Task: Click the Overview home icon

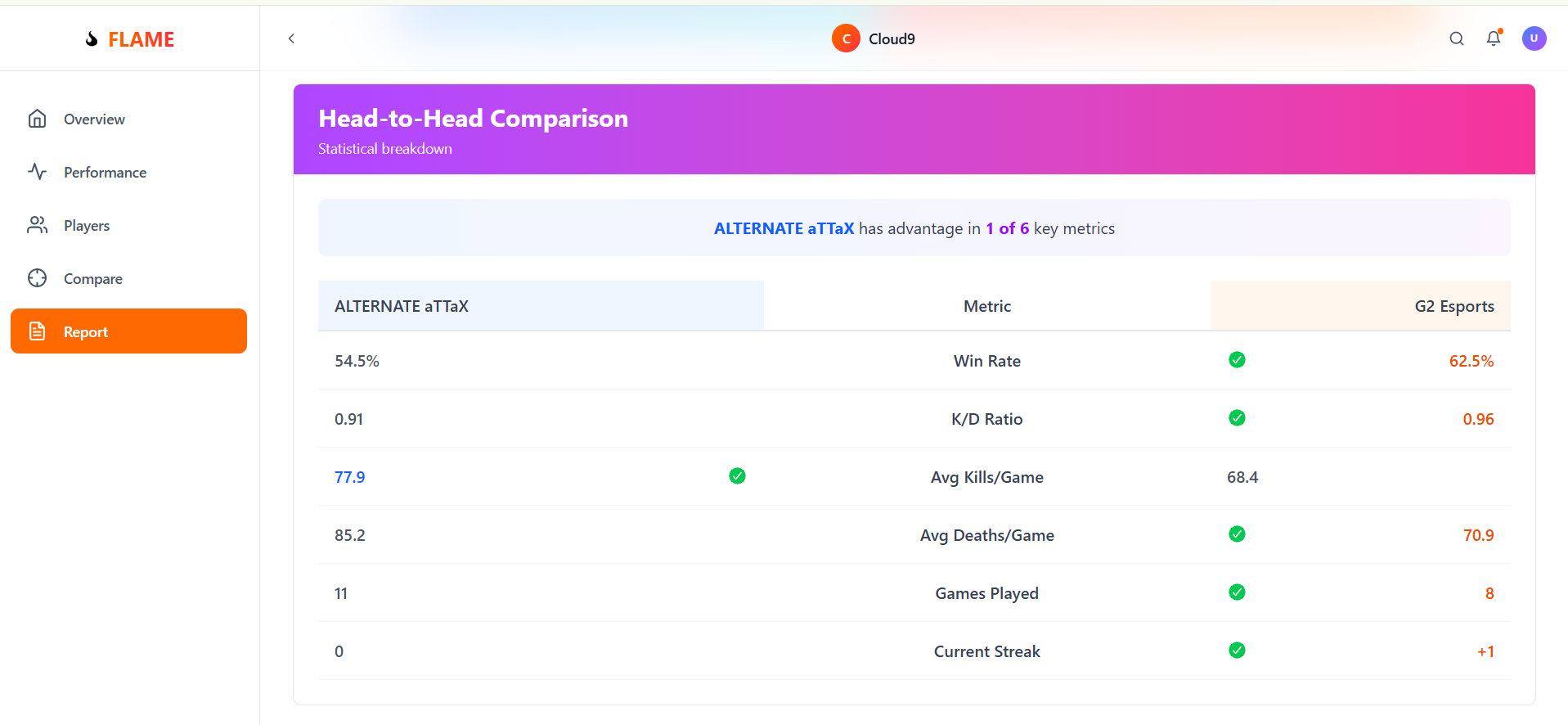Action: (37, 119)
